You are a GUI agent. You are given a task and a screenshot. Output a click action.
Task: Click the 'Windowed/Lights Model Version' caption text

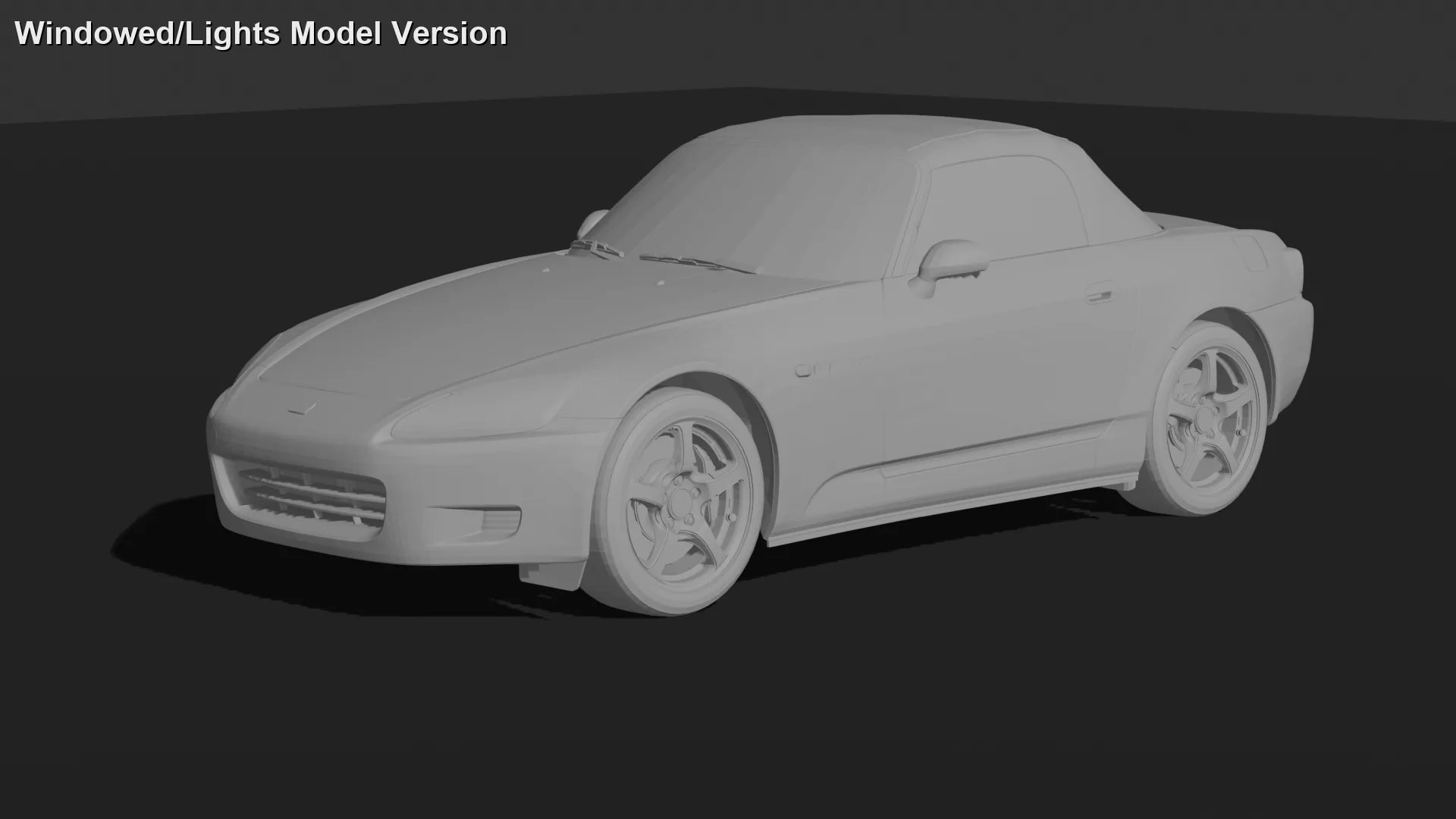[261, 33]
